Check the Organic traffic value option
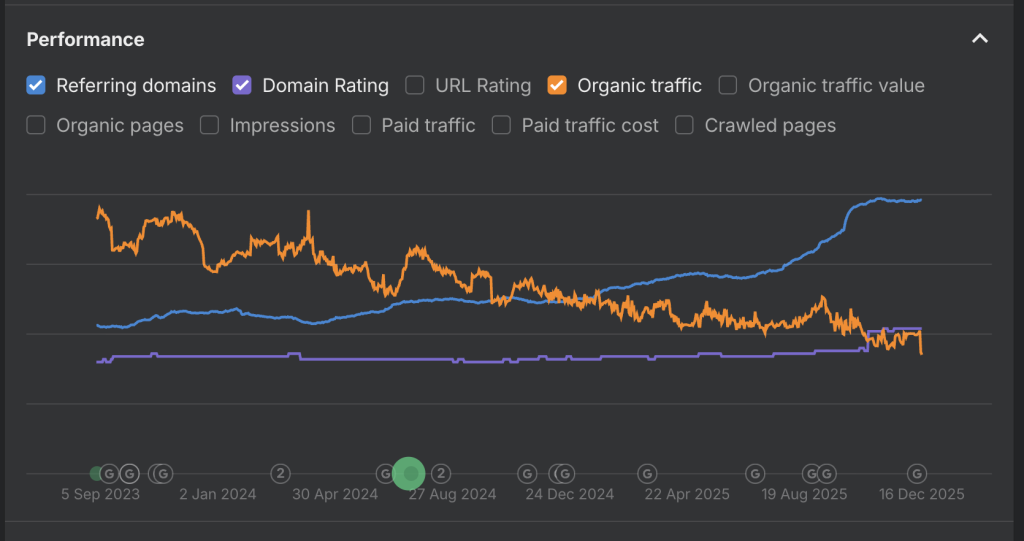The width and height of the screenshot is (1024, 541). pyautogui.click(x=728, y=86)
